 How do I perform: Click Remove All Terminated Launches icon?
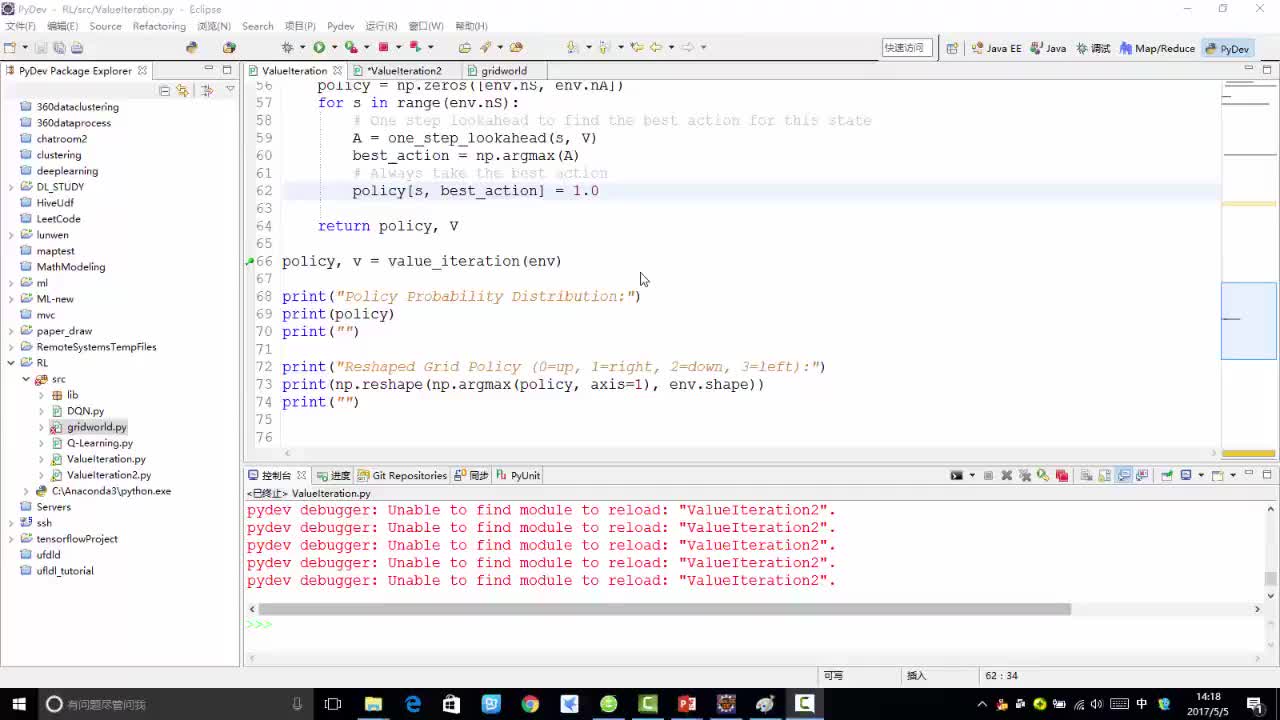(1025, 475)
